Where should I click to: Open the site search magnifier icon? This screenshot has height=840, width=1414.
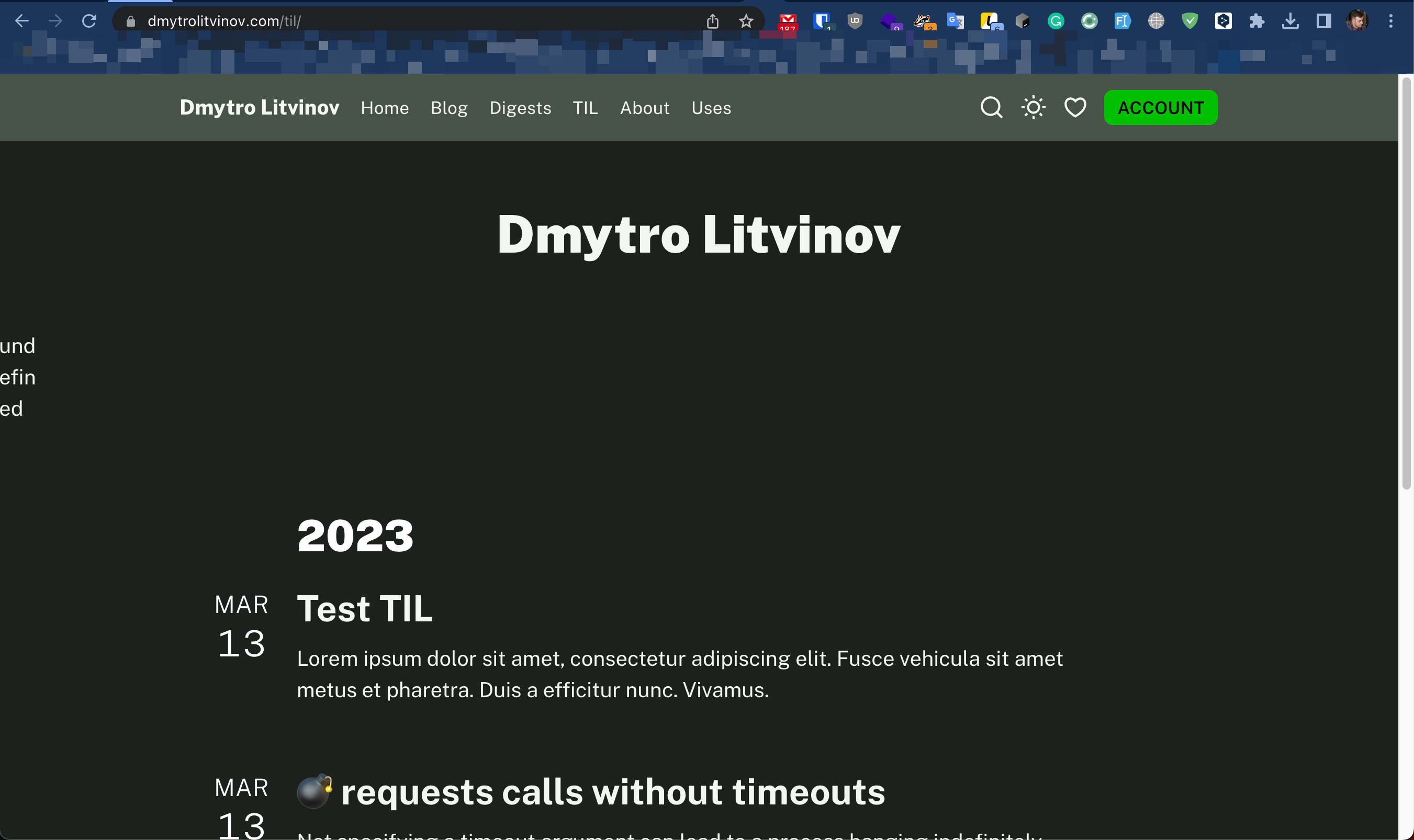click(x=990, y=107)
